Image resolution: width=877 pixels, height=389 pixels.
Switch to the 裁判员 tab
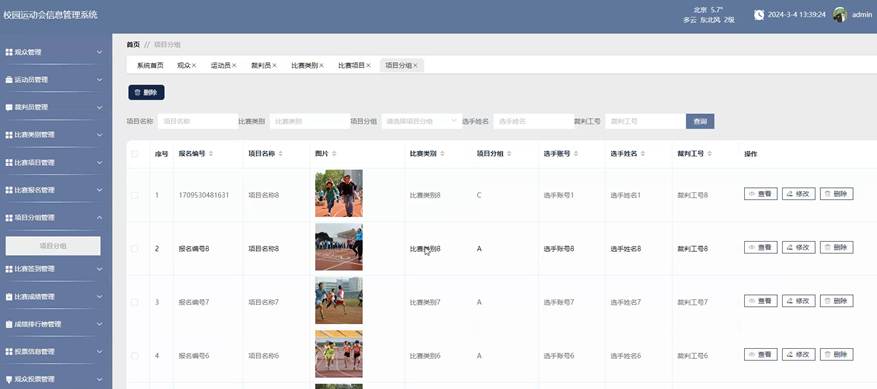[x=261, y=65]
